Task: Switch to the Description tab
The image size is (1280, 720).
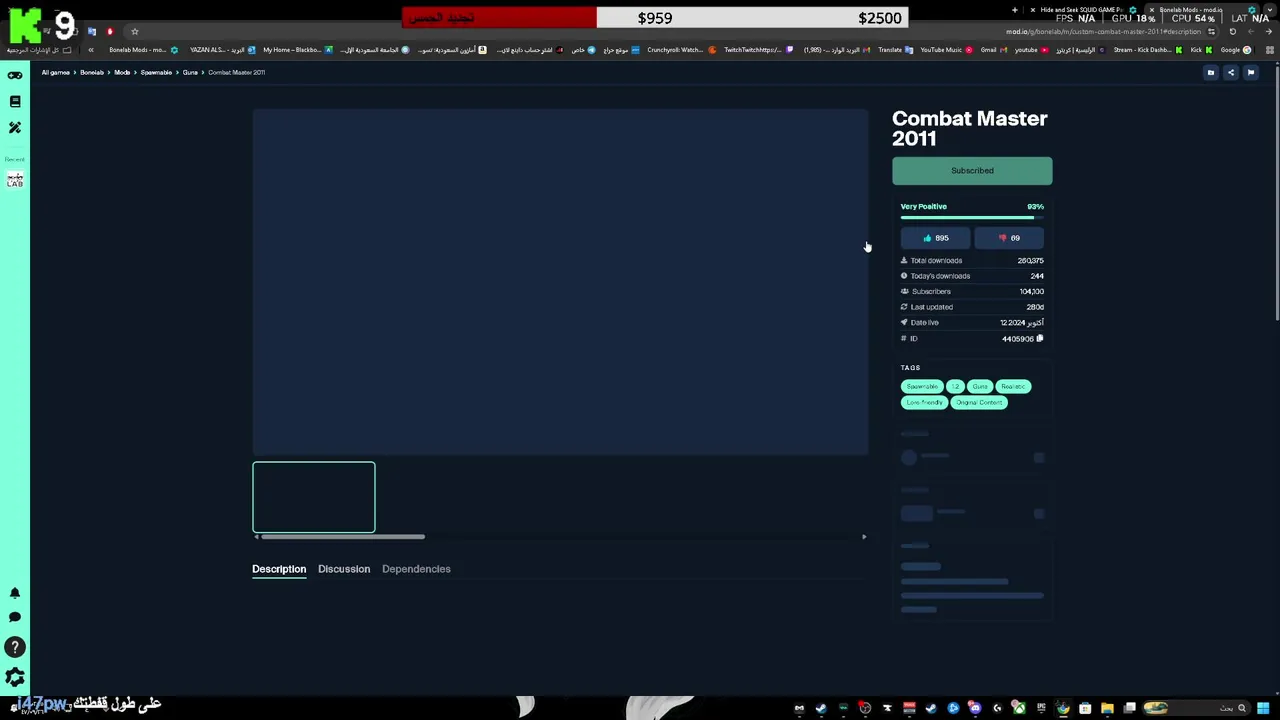Action: click(279, 569)
